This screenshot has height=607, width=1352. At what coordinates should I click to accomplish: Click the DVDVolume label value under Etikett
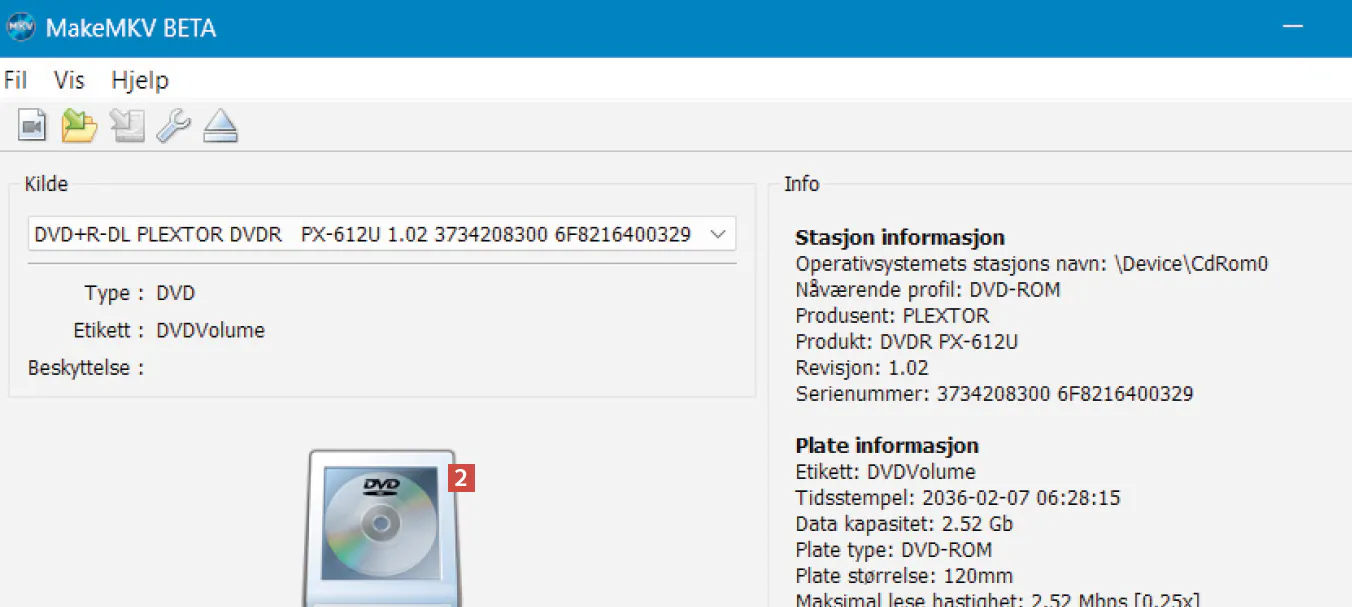point(211,330)
